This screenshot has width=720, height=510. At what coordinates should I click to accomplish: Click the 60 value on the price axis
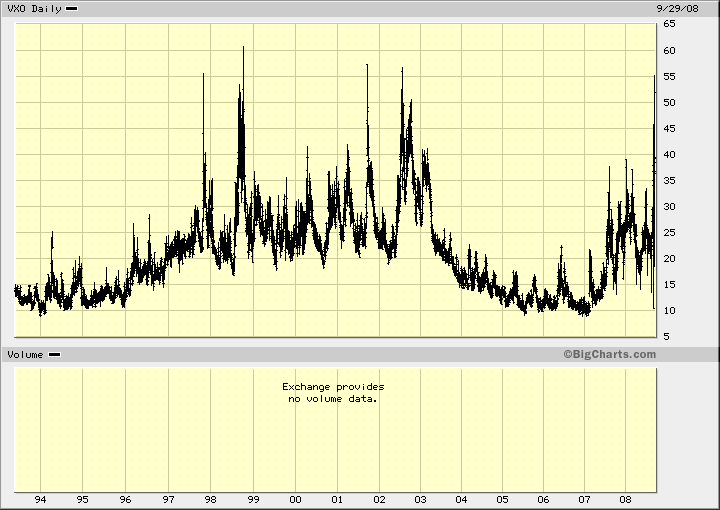(669, 50)
